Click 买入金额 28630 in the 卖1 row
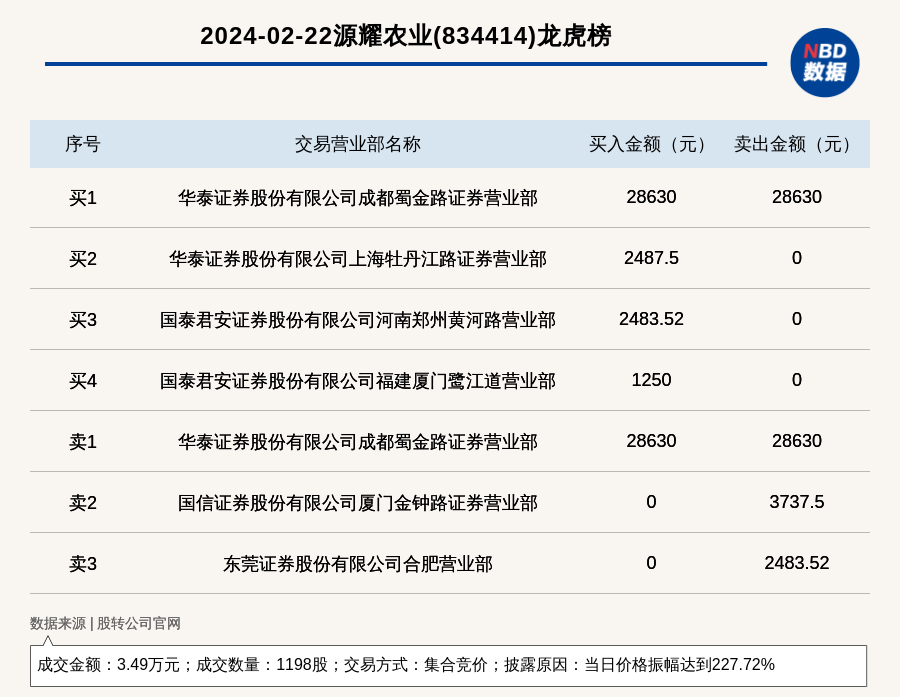Screen dimensions: 900x697 tap(651, 440)
